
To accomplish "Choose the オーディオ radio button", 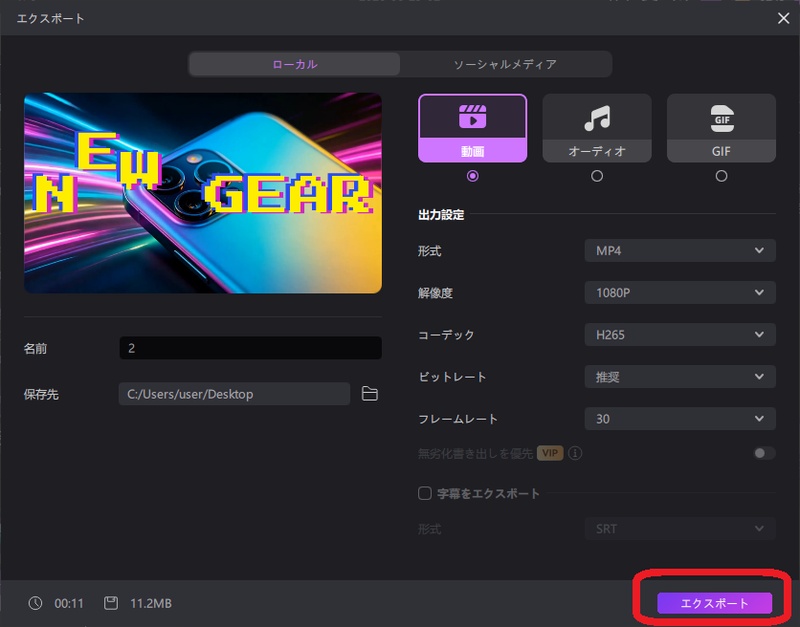I will click(x=597, y=176).
